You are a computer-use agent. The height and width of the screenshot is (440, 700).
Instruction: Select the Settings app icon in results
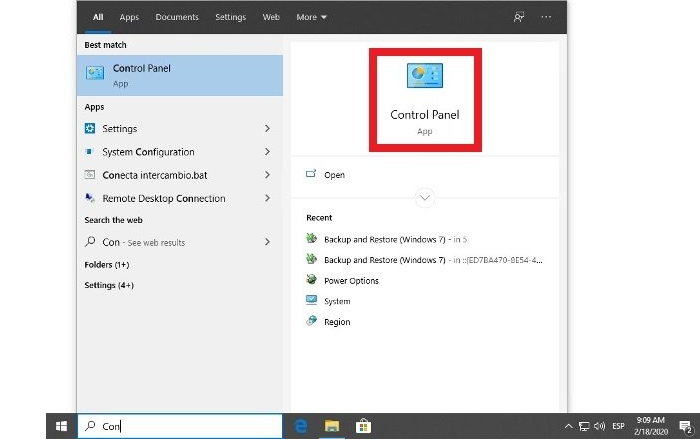click(90, 129)
